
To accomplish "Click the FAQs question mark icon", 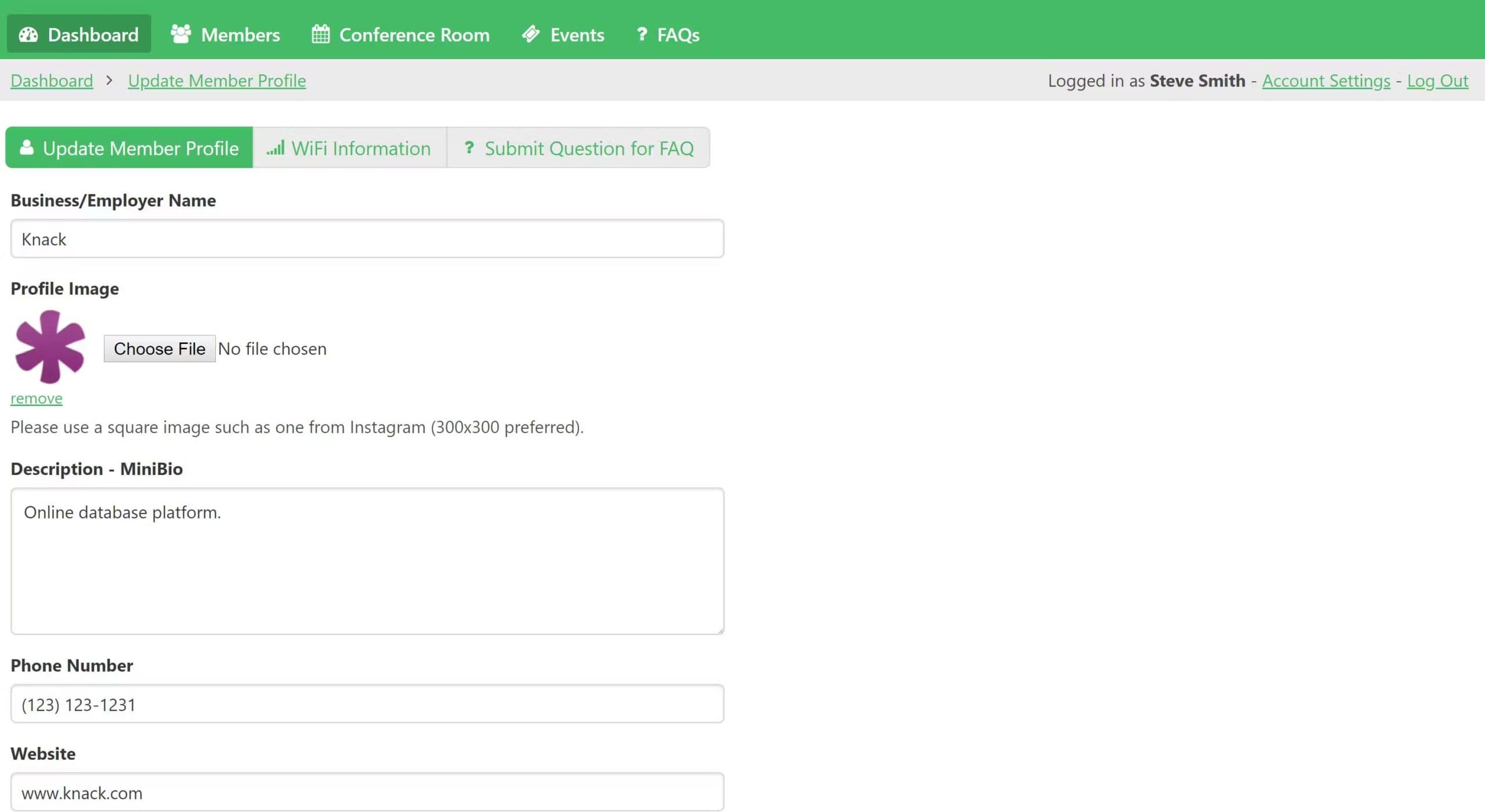I will (642, 34).
